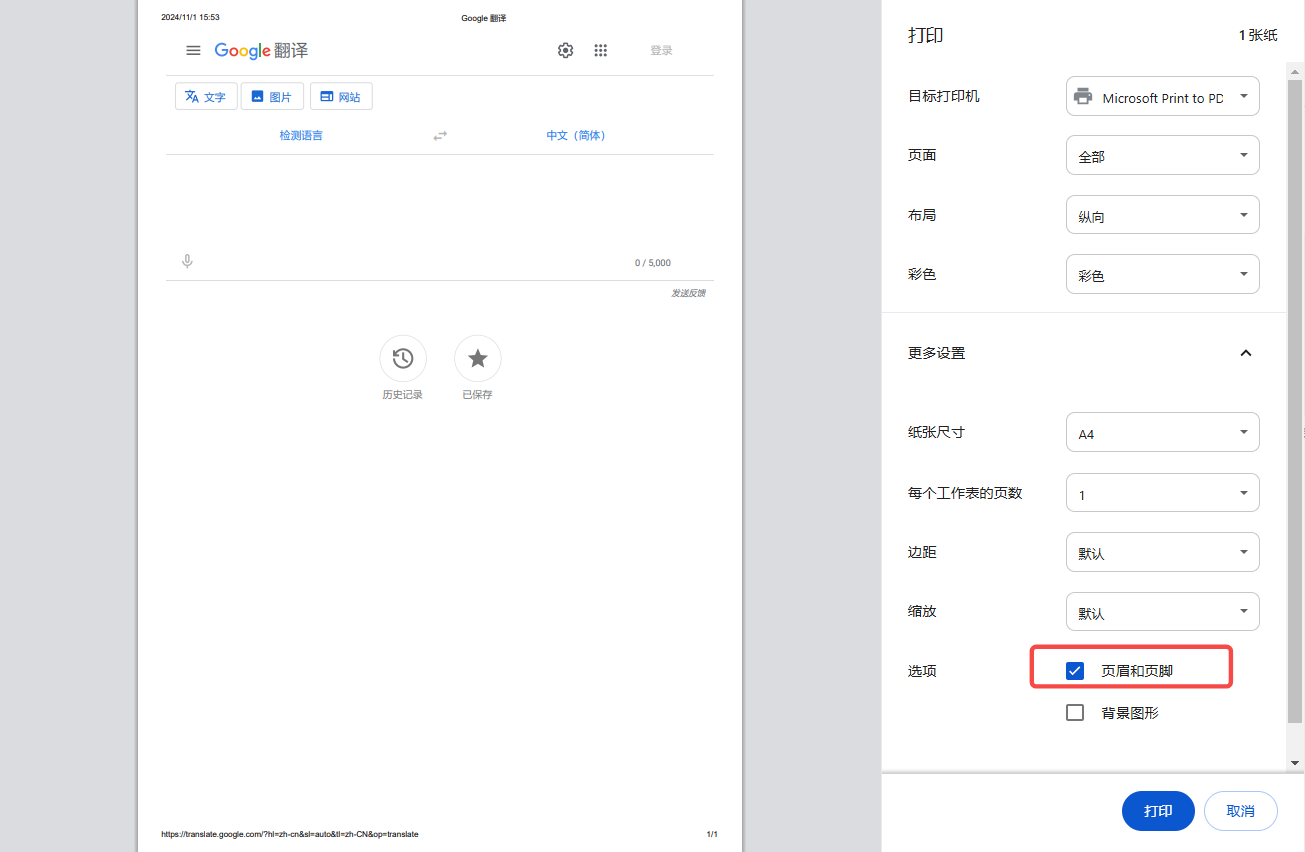Open the 缩放 scale dropdown
1305x852 pixels.
[x=1163, y=612]
